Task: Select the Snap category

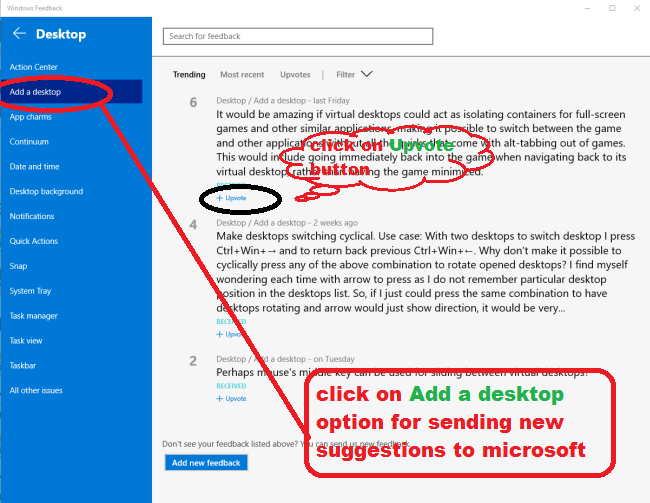Action: (x=18, y=266)
